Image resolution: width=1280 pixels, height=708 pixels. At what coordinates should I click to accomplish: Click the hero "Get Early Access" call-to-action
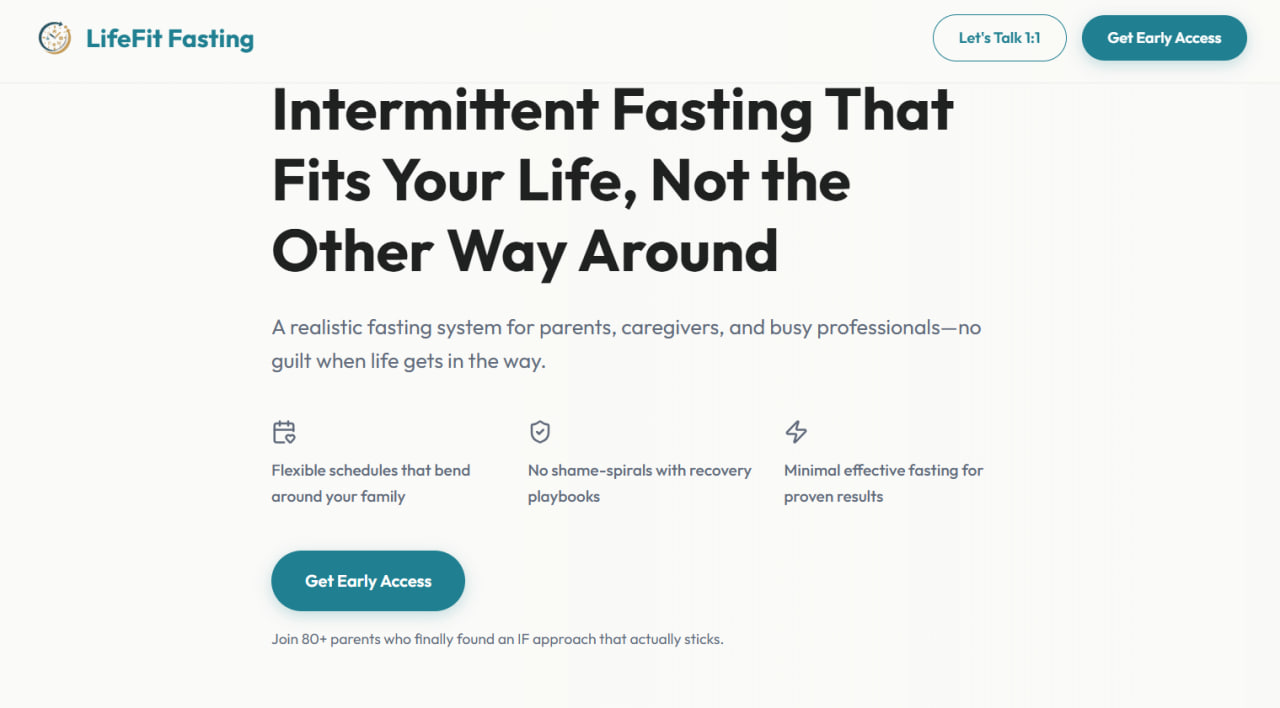pos(368,580)
